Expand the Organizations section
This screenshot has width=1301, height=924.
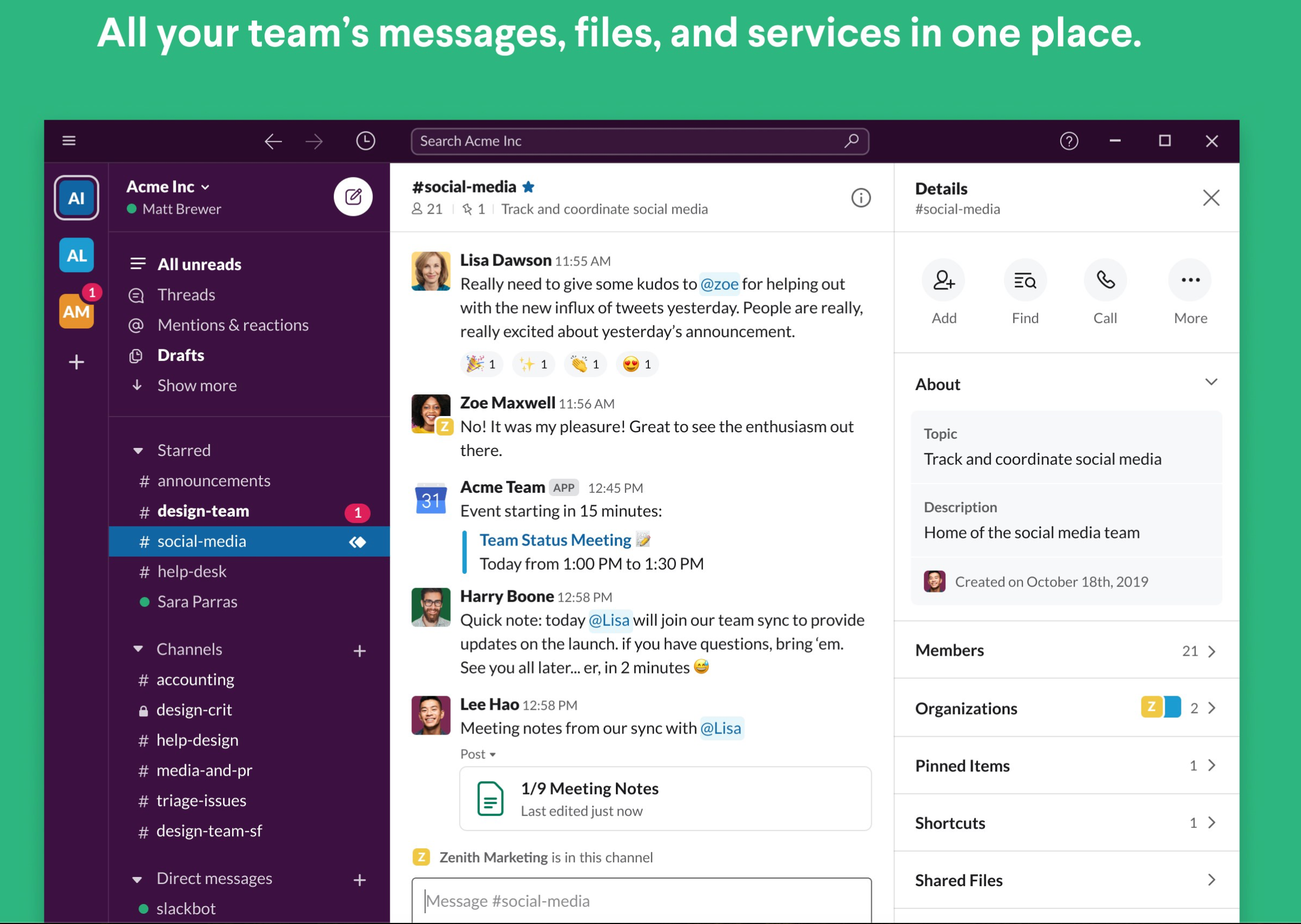[x=1067, y=708]
